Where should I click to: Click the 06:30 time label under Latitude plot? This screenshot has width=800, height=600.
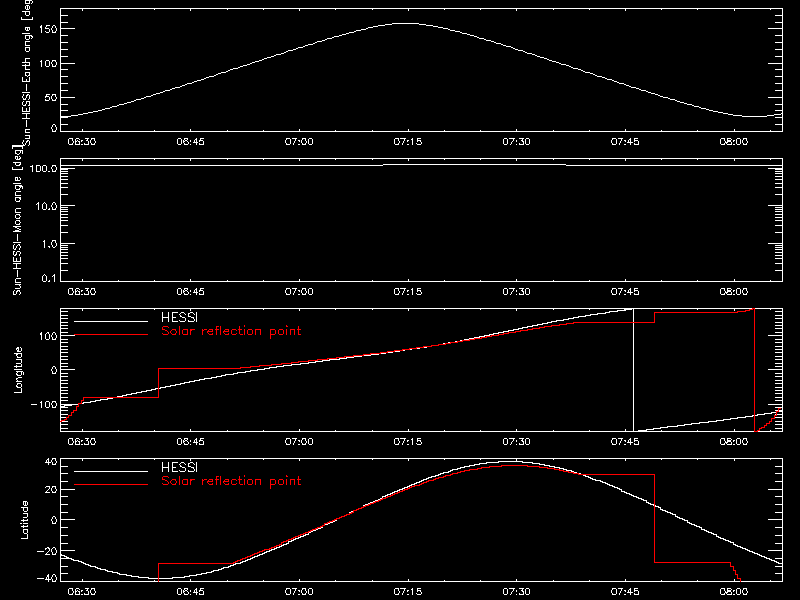(82, 591)
